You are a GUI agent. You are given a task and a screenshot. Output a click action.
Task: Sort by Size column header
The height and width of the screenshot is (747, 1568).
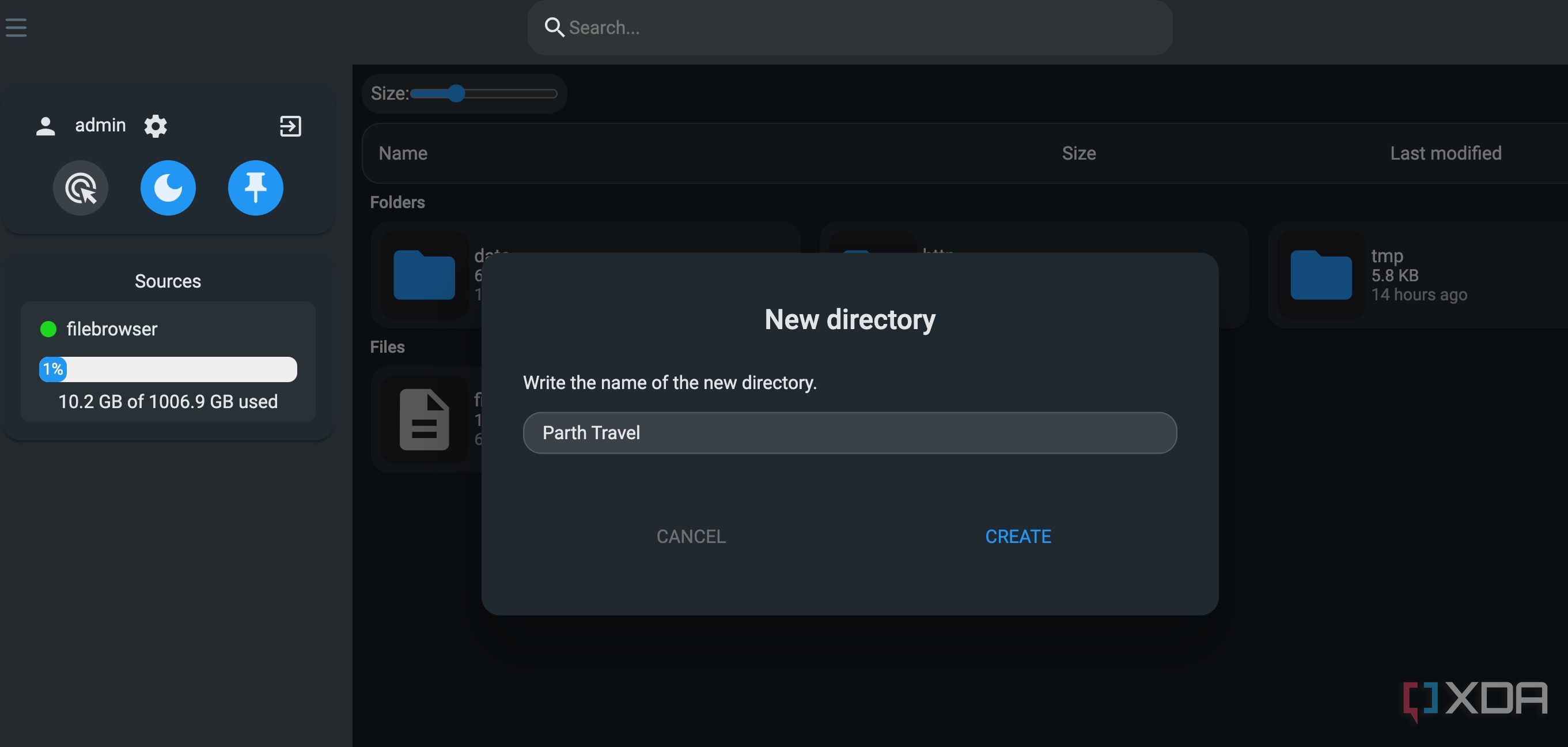pyautogui.click(x=1078, y=153)
